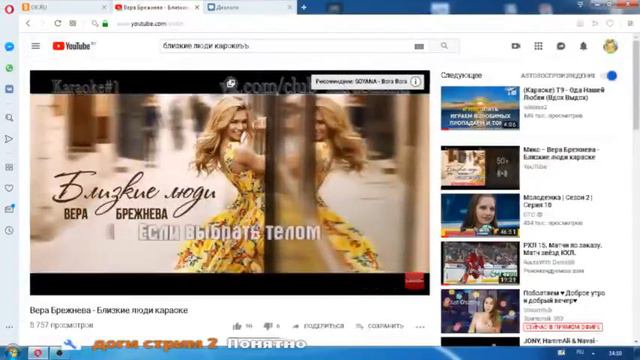The width and height of the screenshot is (640, 360).
Task: Open history clock in sidebar
Action: point(9,230)
